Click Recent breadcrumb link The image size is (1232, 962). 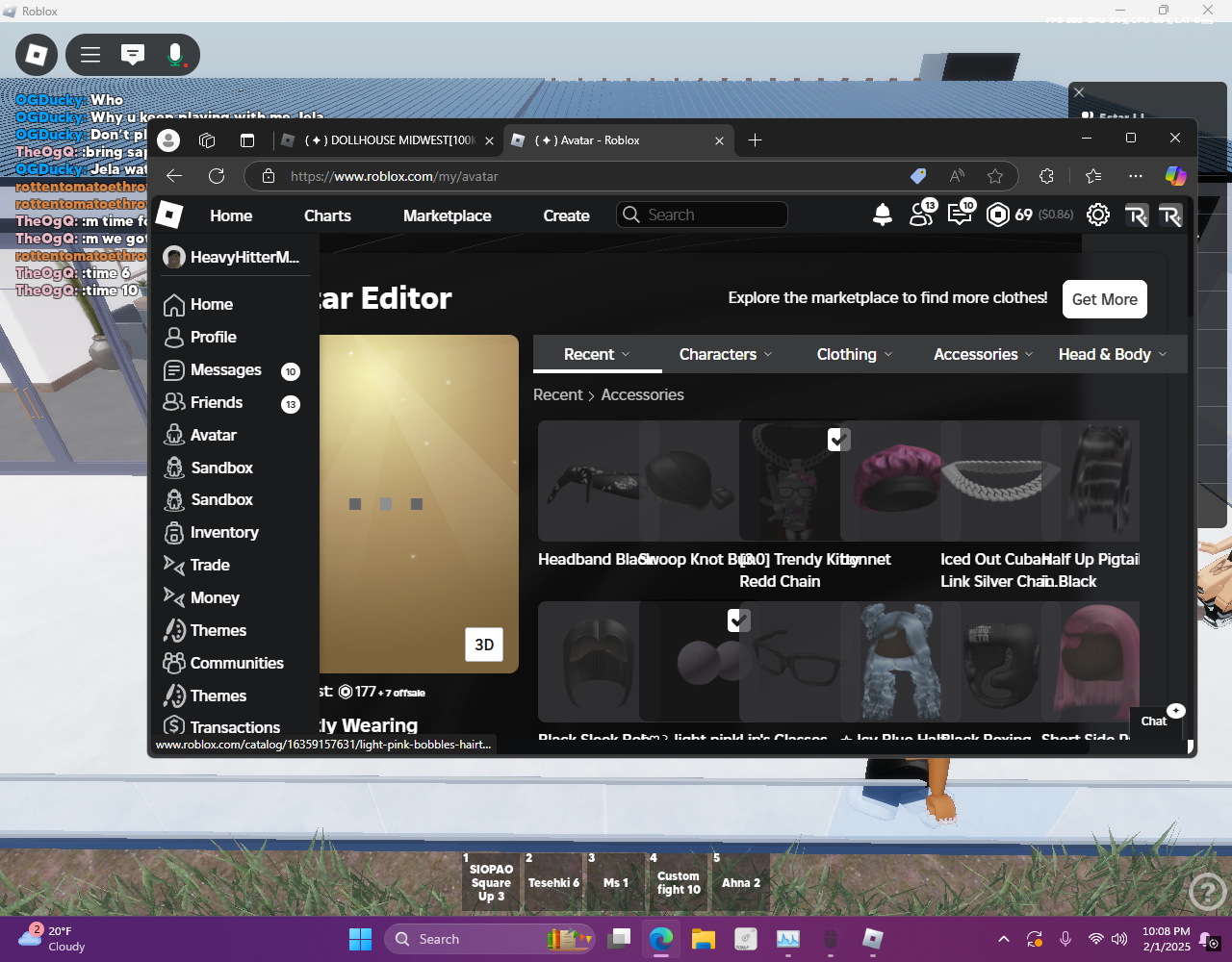(x=558, y=394)
